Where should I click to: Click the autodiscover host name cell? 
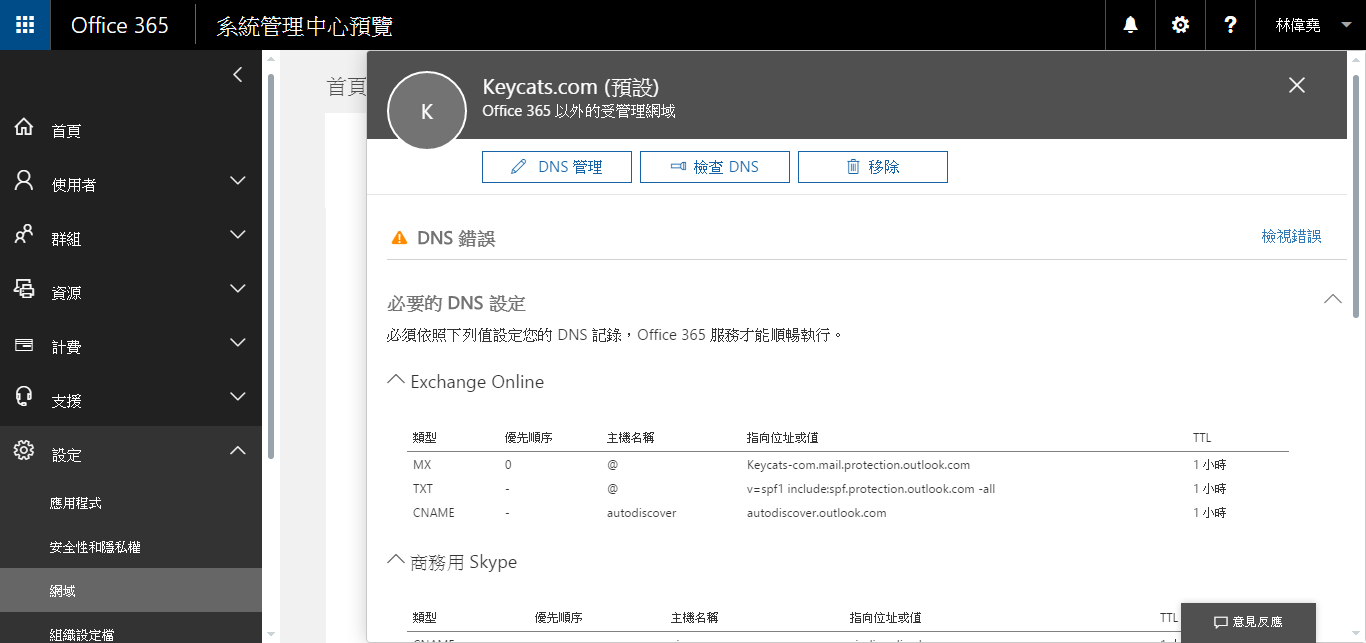(642, 513)
